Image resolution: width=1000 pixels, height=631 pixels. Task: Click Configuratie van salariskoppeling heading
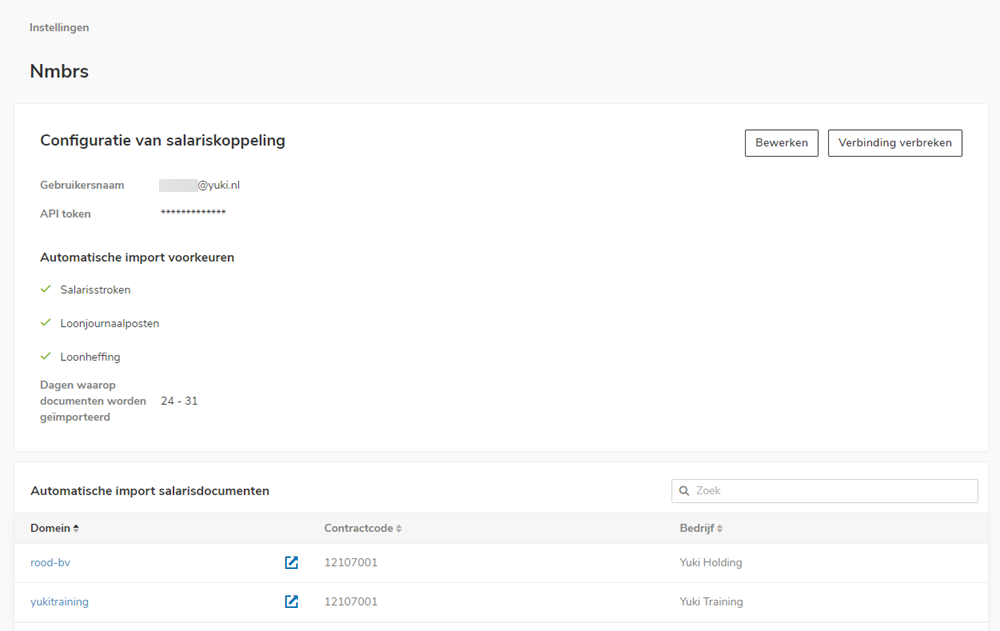click(x=163, y=140)
